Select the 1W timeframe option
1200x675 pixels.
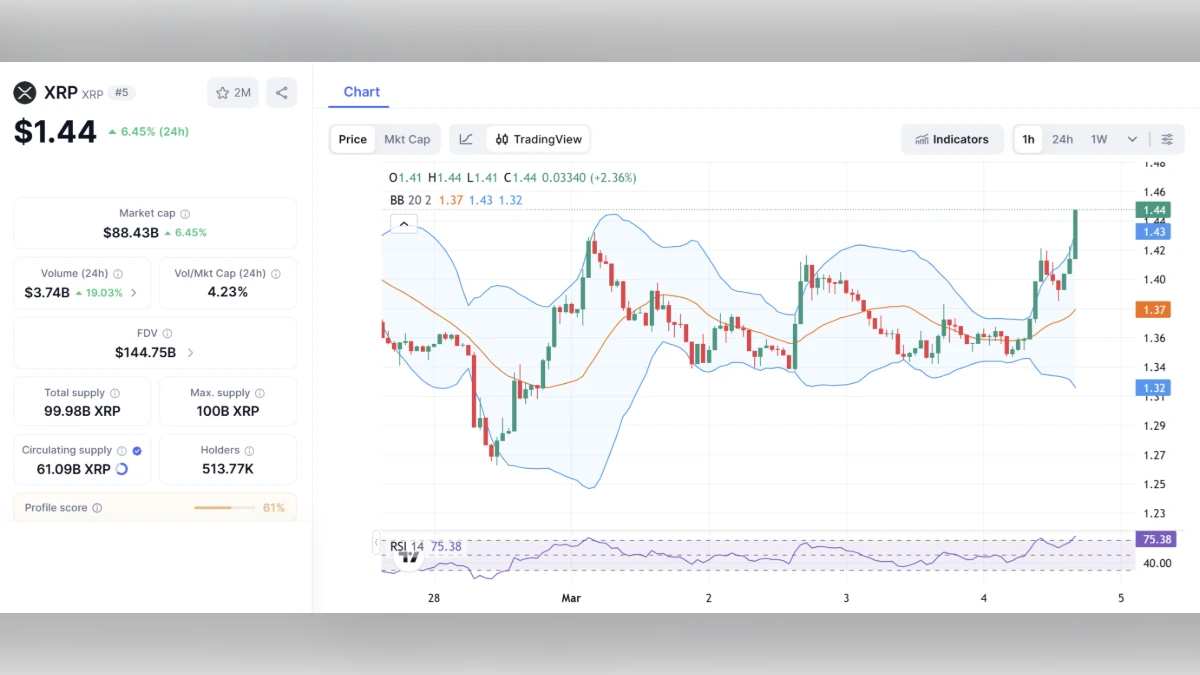[1097, 139]
